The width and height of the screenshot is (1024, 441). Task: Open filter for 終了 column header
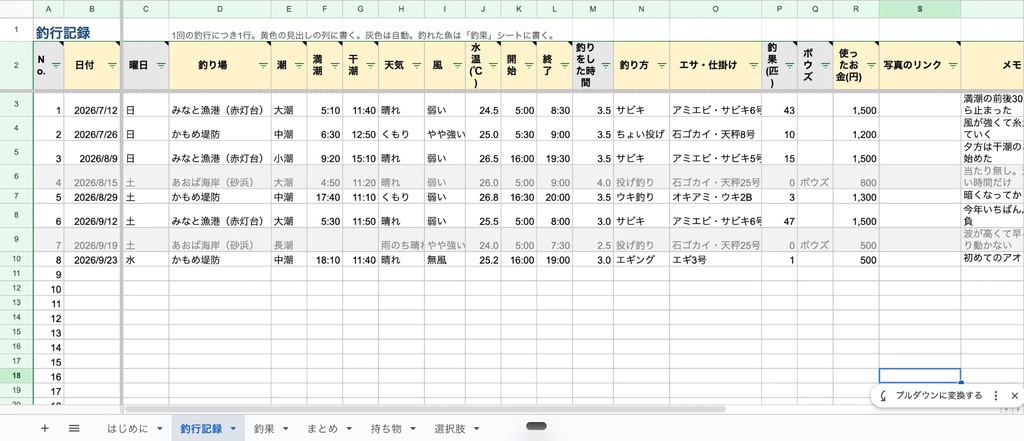tap(564, 65)
